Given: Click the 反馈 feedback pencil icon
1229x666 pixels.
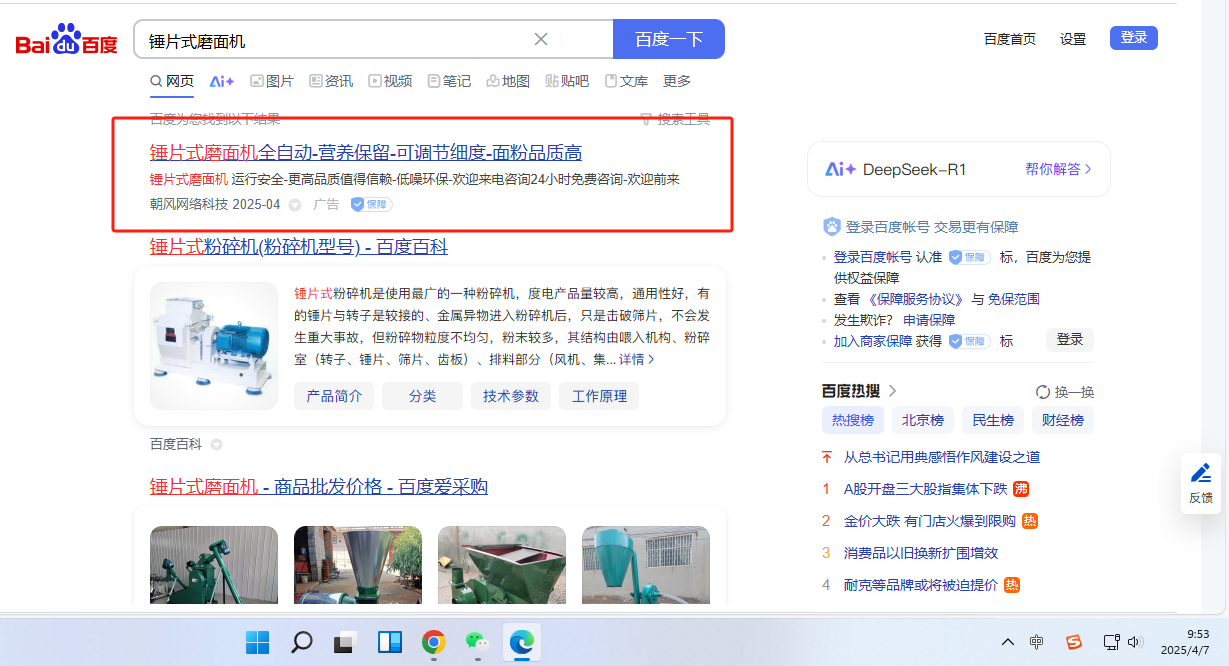Looking at the screenshot, I should pos(1201,474).
